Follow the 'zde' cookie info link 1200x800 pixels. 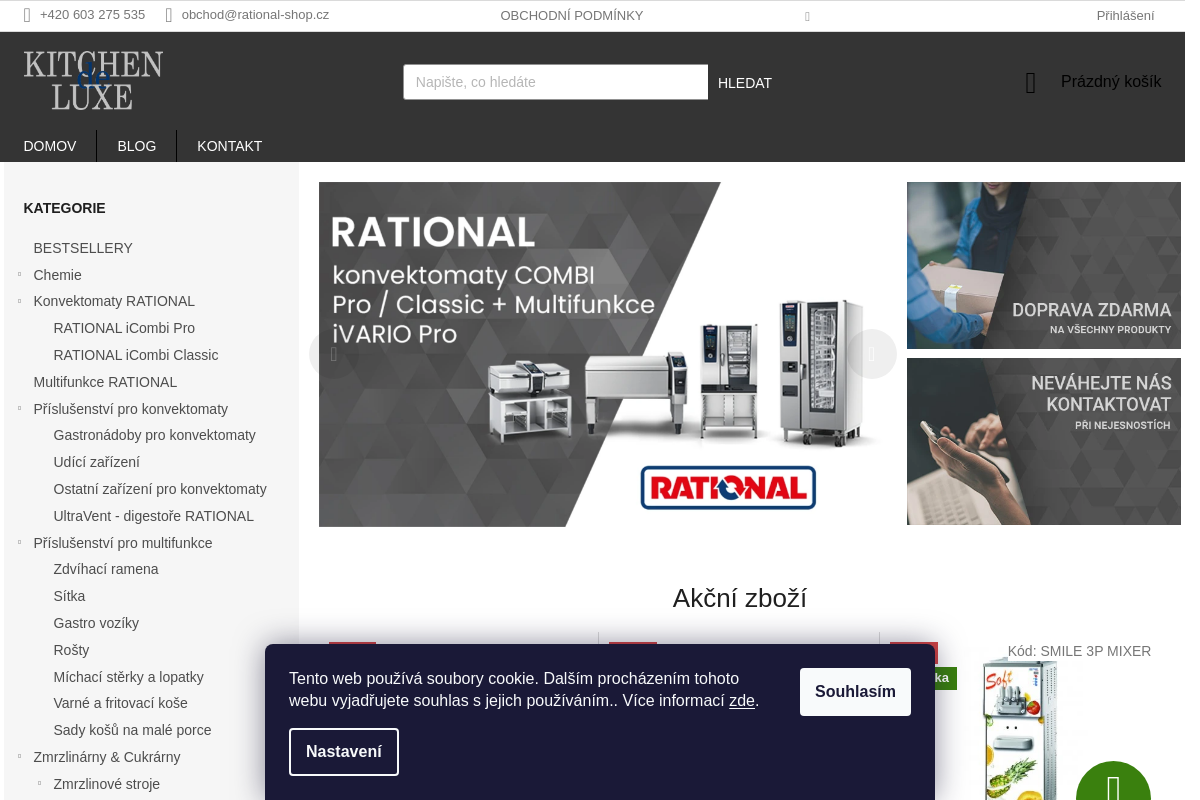click(x=742, y=701)
